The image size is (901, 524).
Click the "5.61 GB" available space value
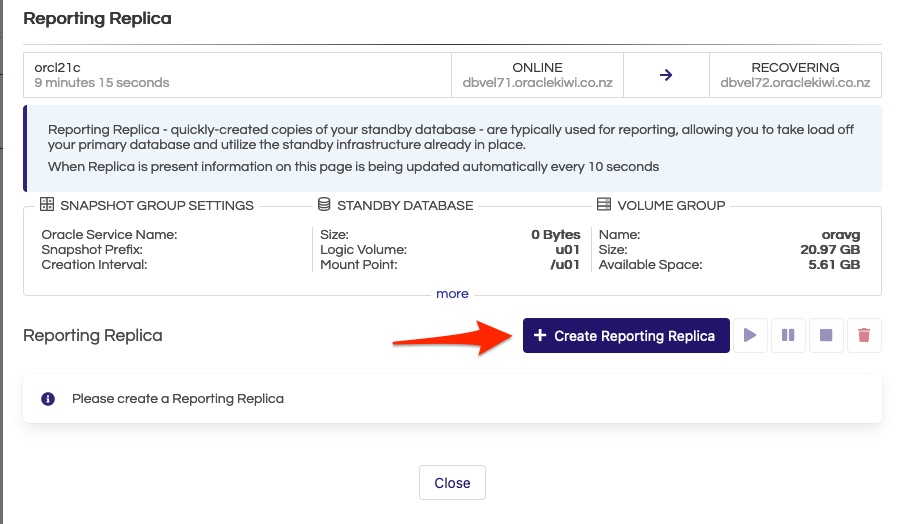[834, 264]
